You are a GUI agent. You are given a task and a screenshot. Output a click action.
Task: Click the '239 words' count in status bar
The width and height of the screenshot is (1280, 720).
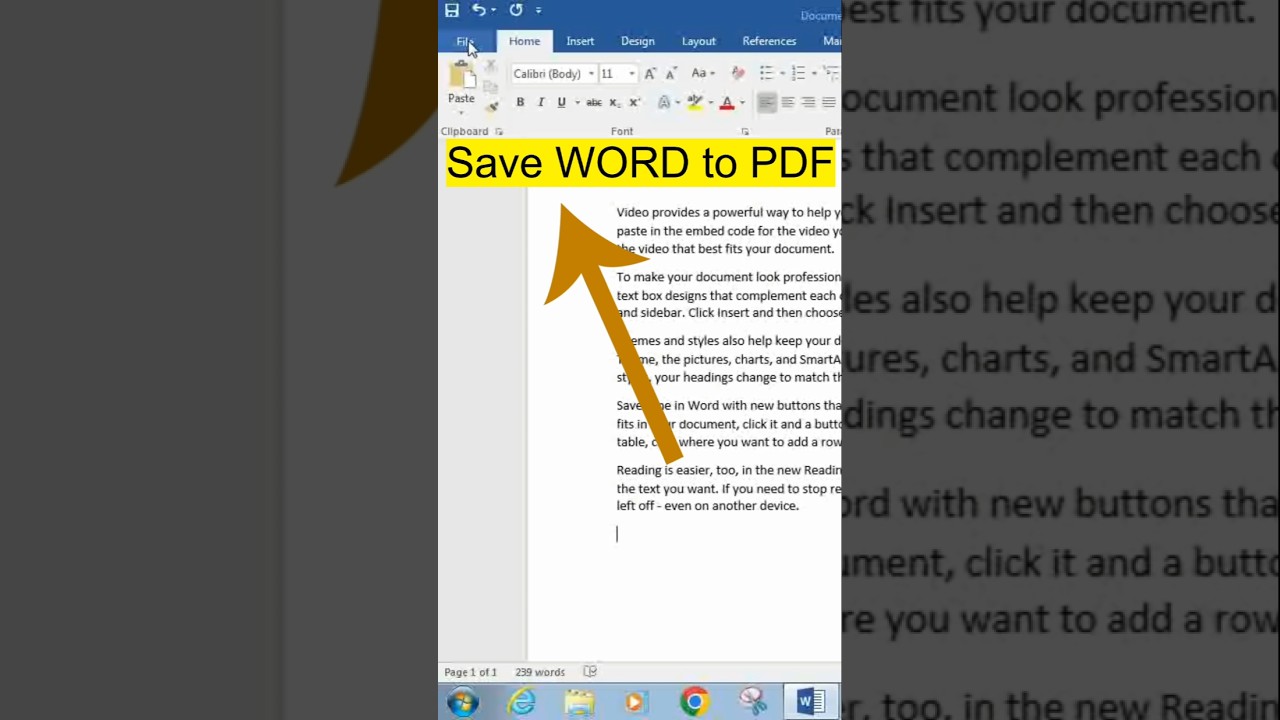540,672
